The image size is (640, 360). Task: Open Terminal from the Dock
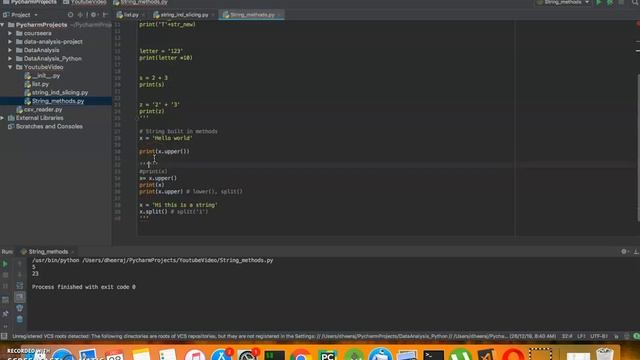433,355
